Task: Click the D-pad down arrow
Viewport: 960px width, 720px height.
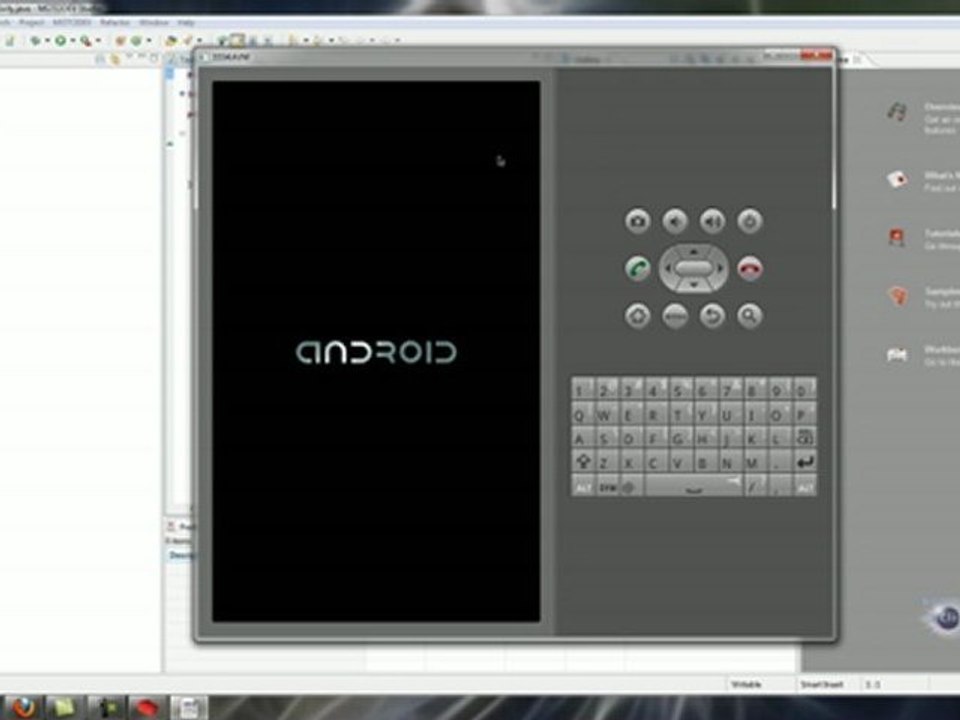Action: [694, 285]
